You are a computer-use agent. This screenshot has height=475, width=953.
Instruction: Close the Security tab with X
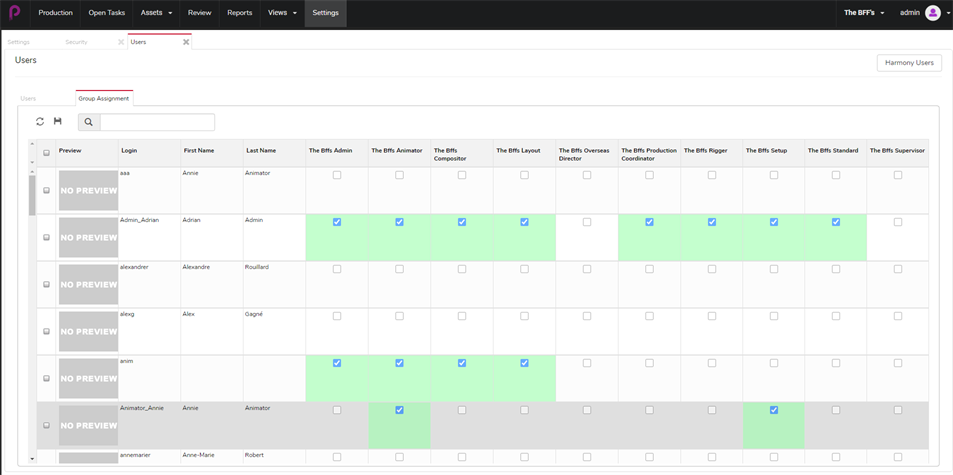tap(121, 42)
